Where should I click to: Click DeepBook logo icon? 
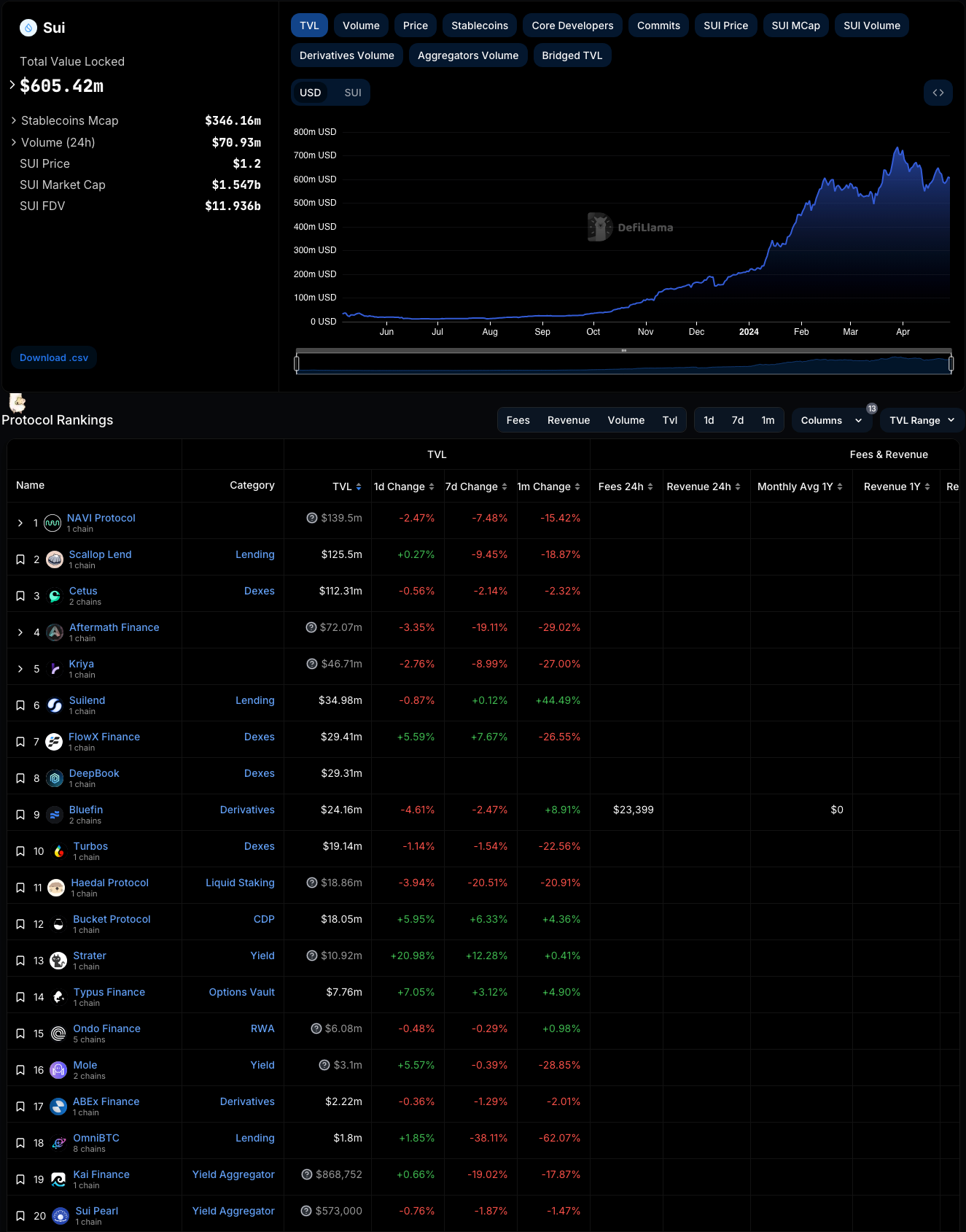pos(55,778)
